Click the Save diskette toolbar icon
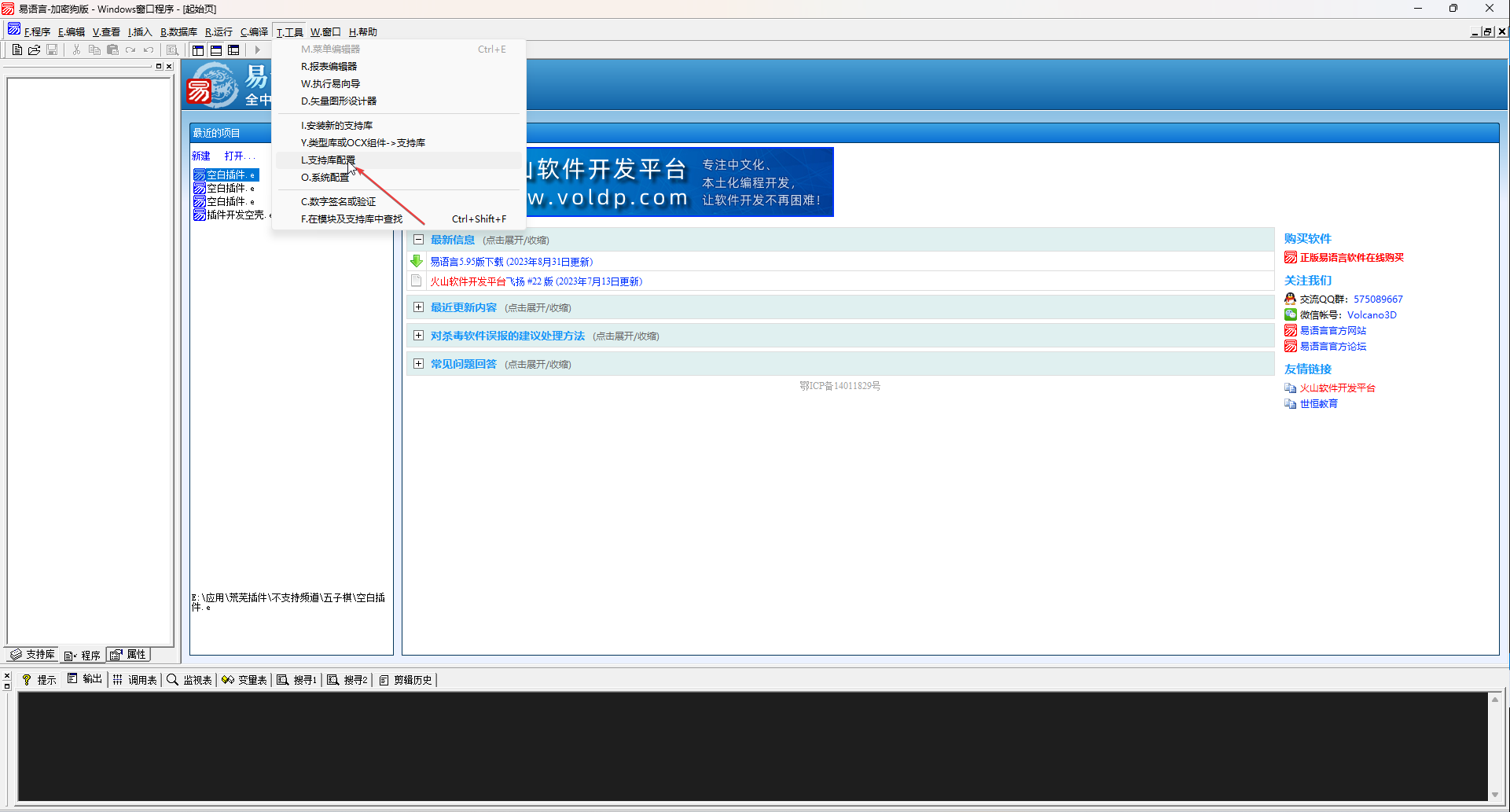The image size is (1510, 812). [x=52, y=50]
